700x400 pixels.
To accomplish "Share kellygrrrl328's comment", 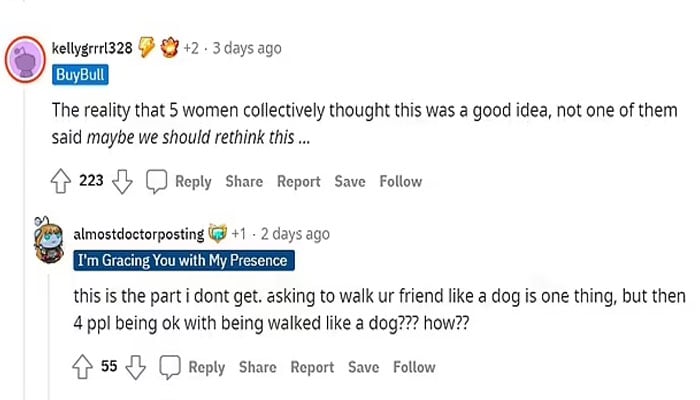I will click(244, 181).
